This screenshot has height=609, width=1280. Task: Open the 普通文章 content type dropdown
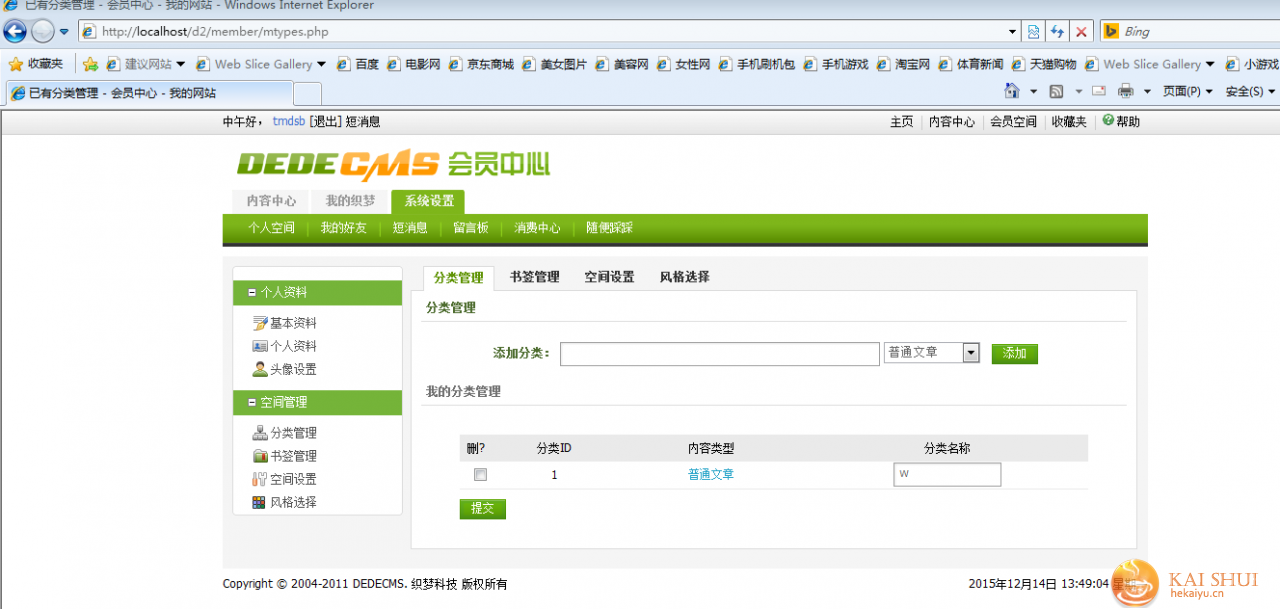[x=970, y=353]
